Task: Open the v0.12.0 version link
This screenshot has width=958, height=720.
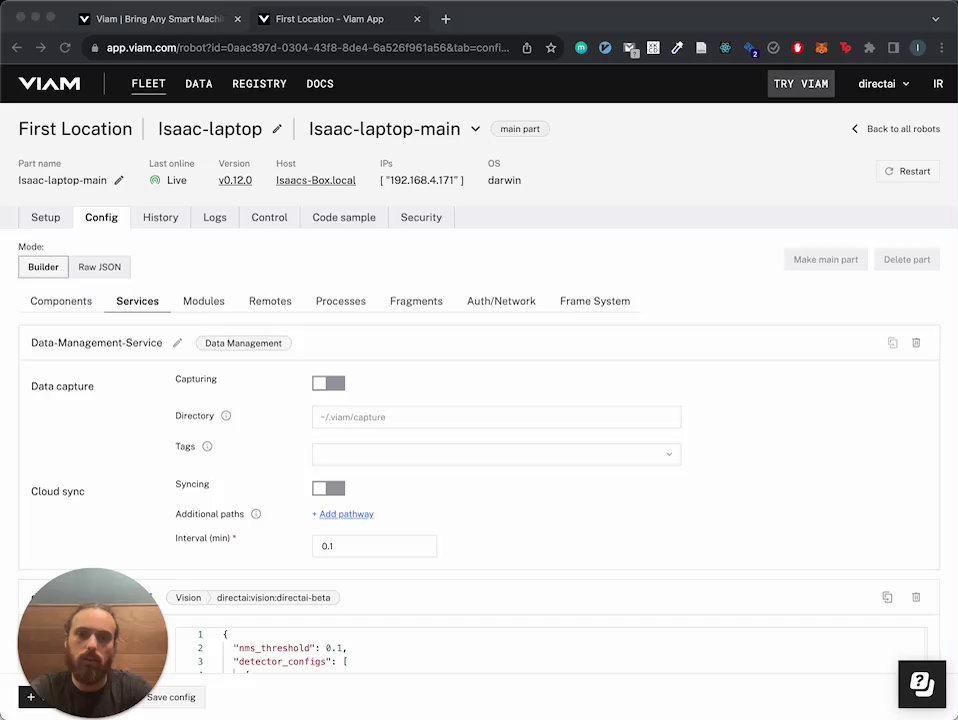Action: point(235,180)
